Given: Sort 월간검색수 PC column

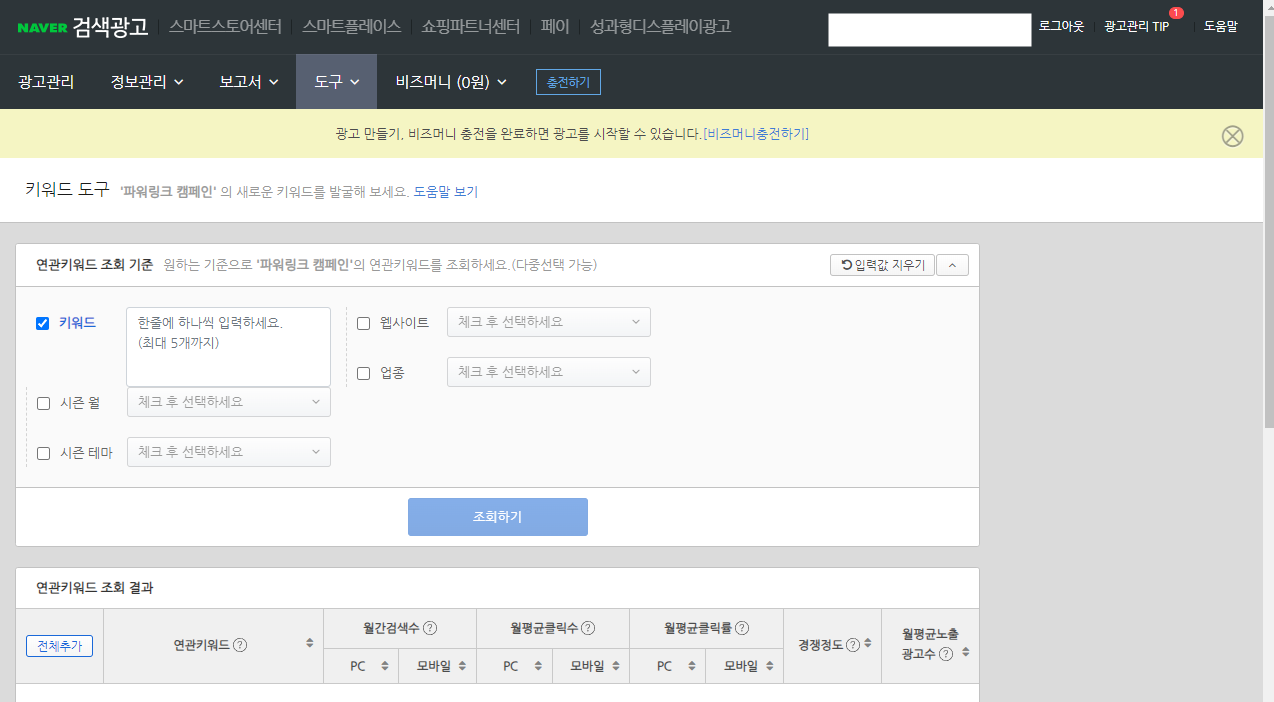Looking at the screenshot, I should 384,666.
